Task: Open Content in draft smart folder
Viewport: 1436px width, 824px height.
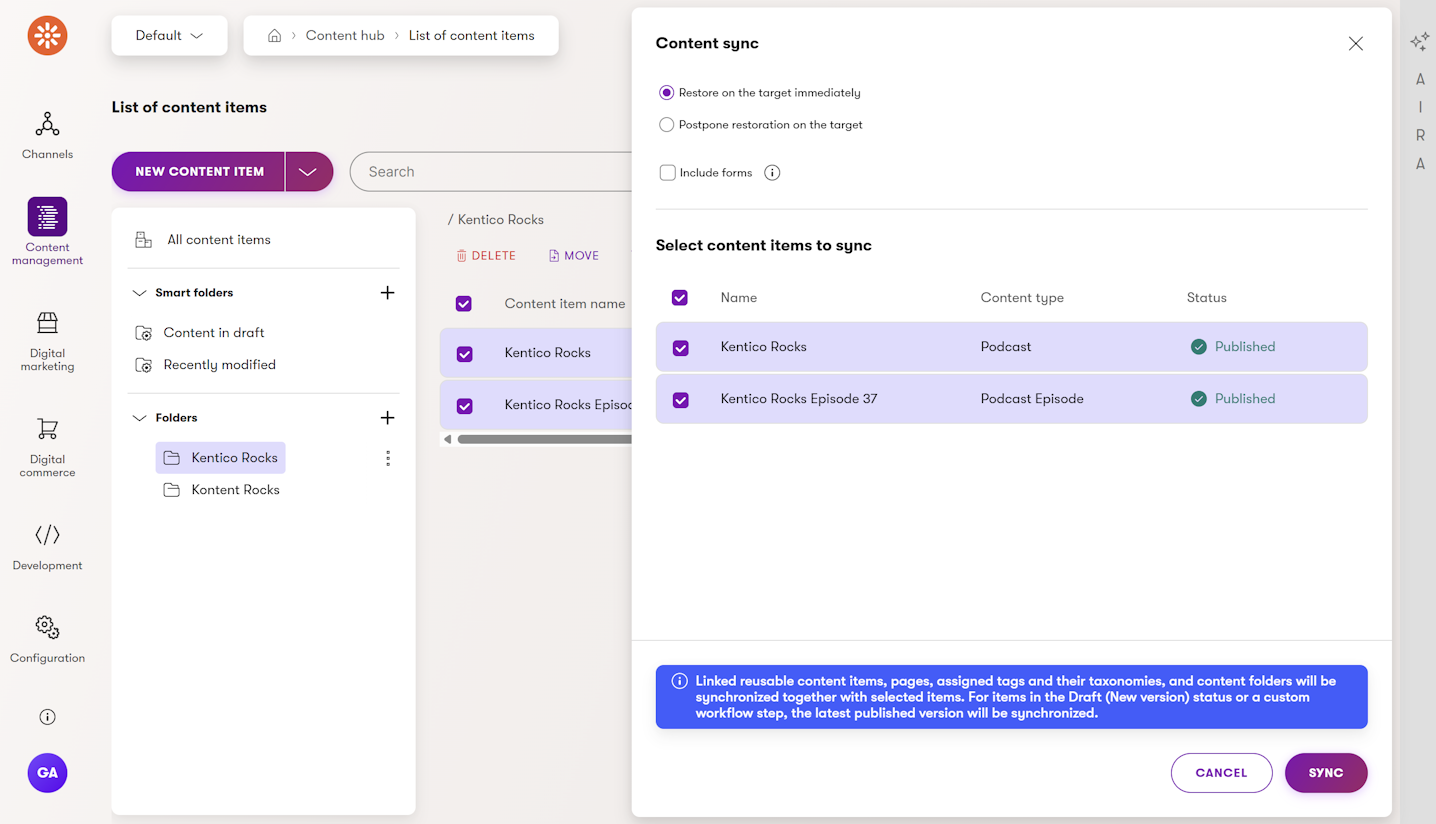Action: coord(214,333)
